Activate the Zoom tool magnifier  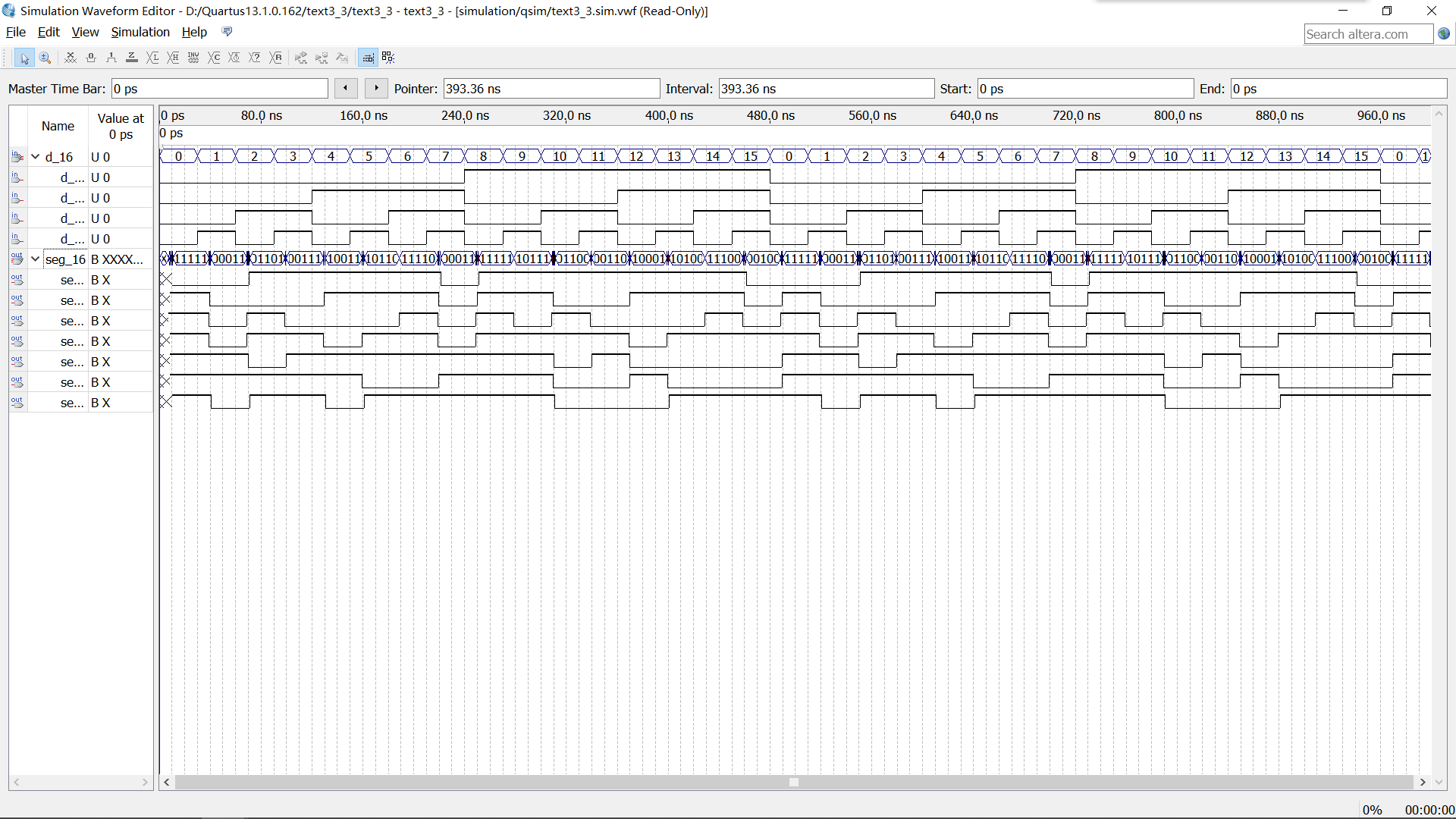[x=45, y=58]
